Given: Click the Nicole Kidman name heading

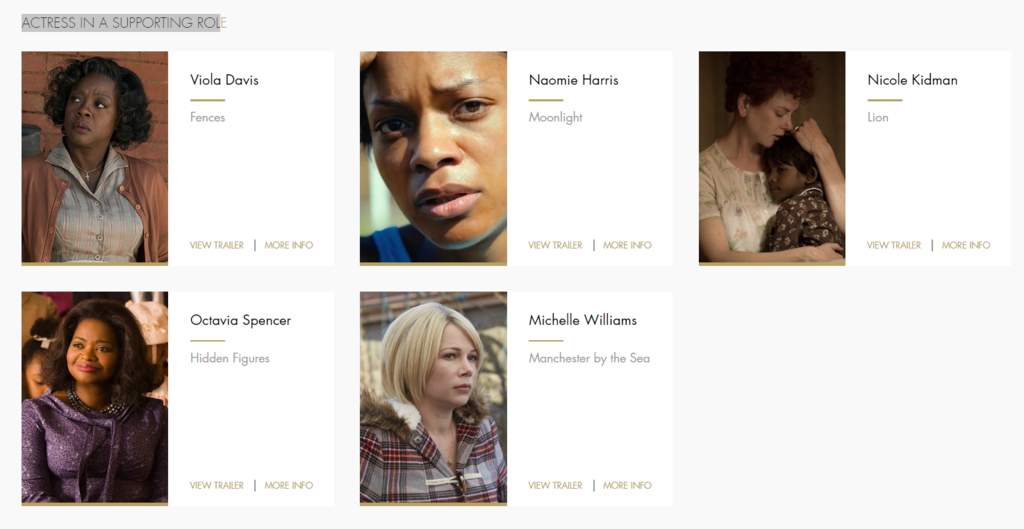Looking at the screenshot, I should [912, 80].
